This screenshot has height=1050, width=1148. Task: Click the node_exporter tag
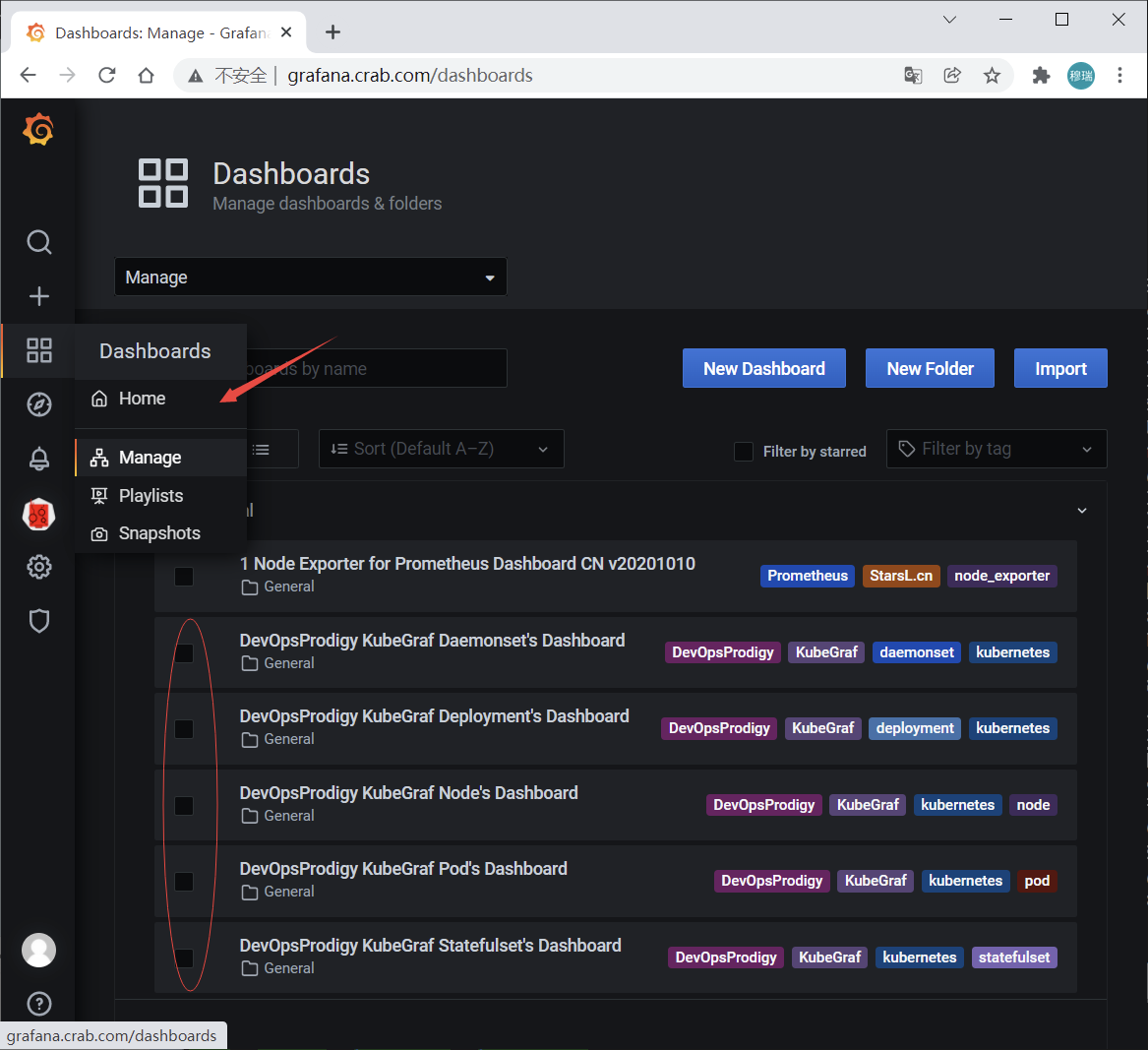tap(1001, 576)
